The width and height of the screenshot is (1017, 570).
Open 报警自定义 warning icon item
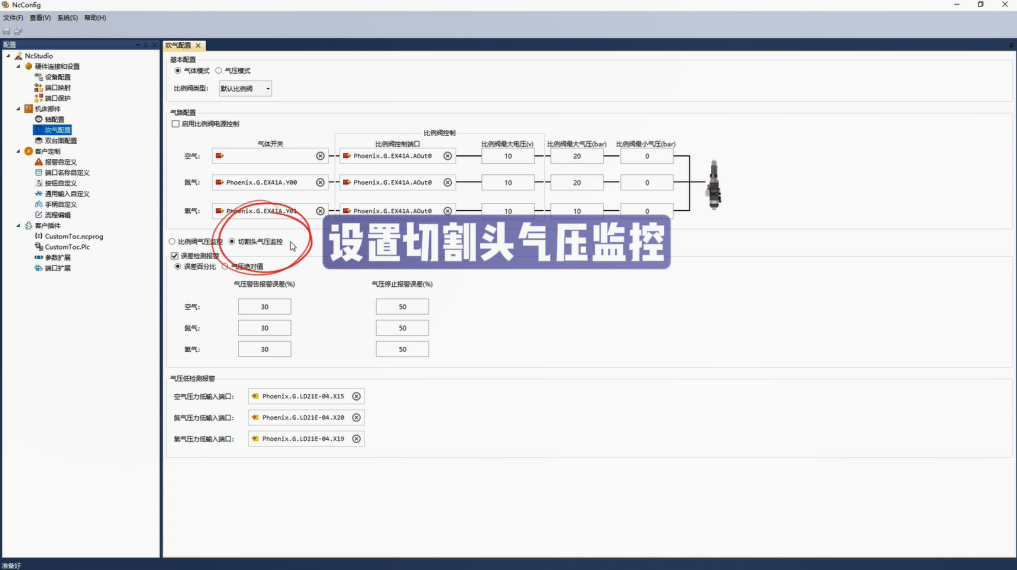59,162
